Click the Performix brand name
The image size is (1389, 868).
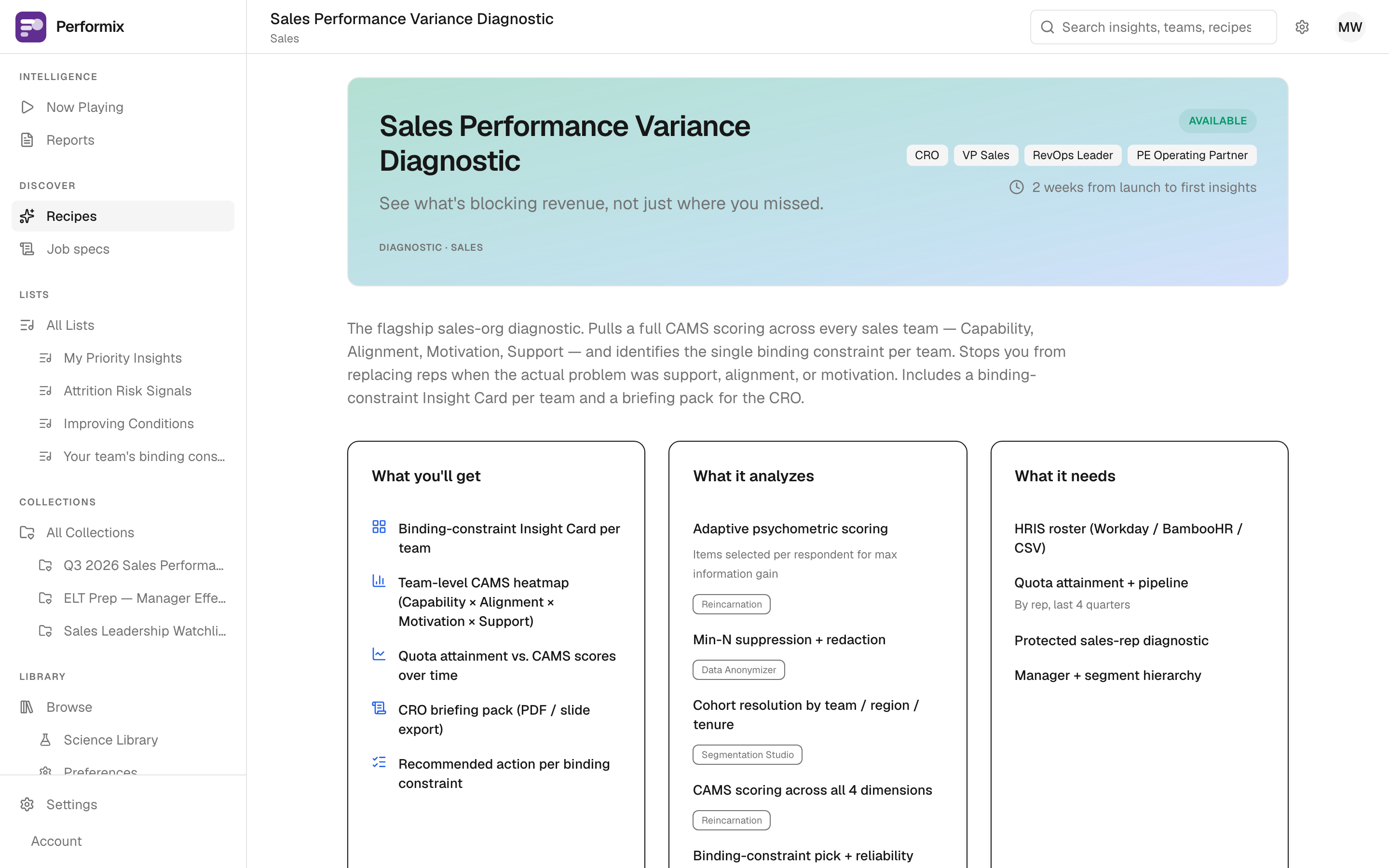[90, 27]
